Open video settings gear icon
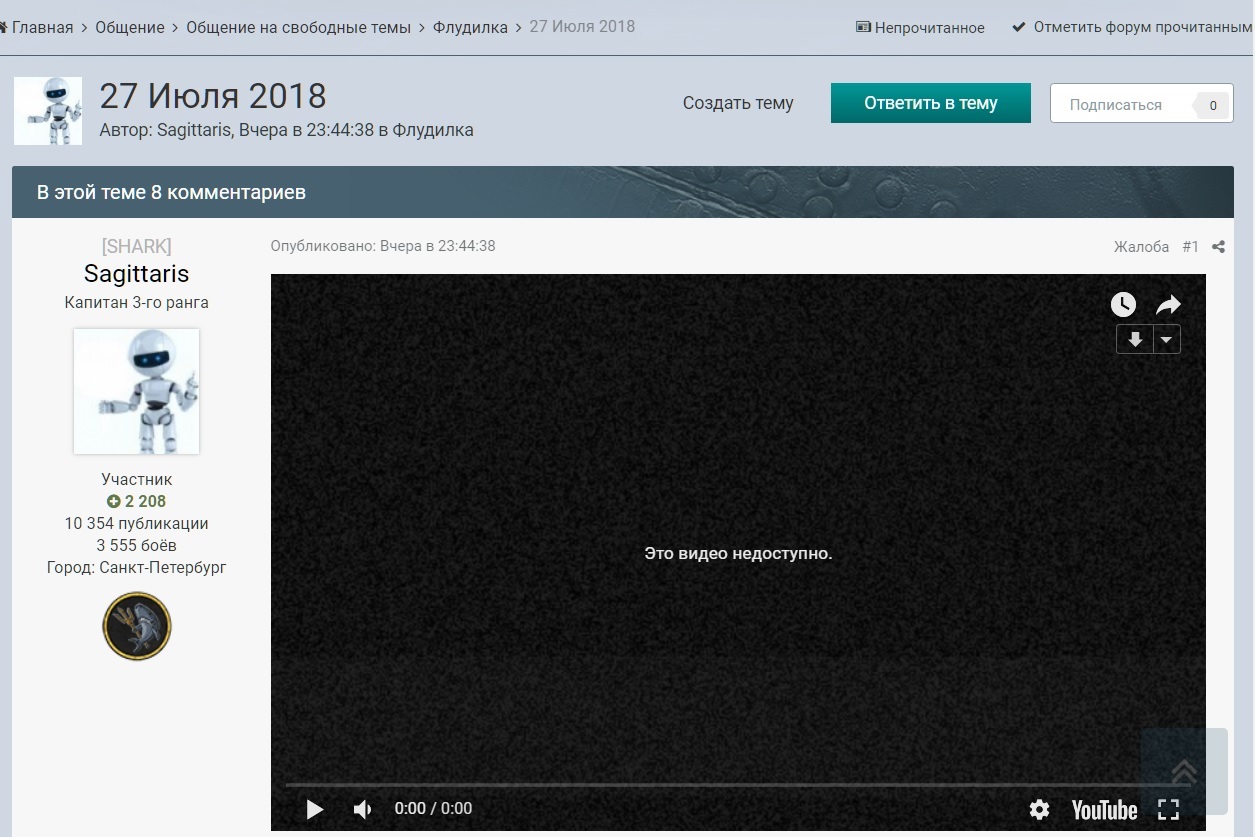The height and width of the screenshot is (837, 1255). (1040, 809)
